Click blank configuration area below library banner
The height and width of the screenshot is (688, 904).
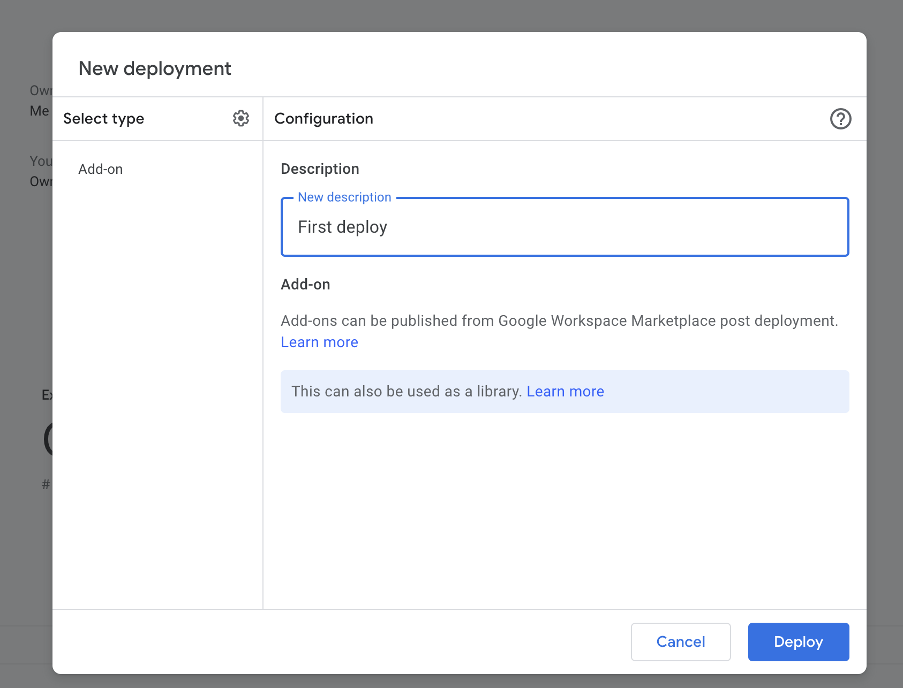[x=564, y=510]
